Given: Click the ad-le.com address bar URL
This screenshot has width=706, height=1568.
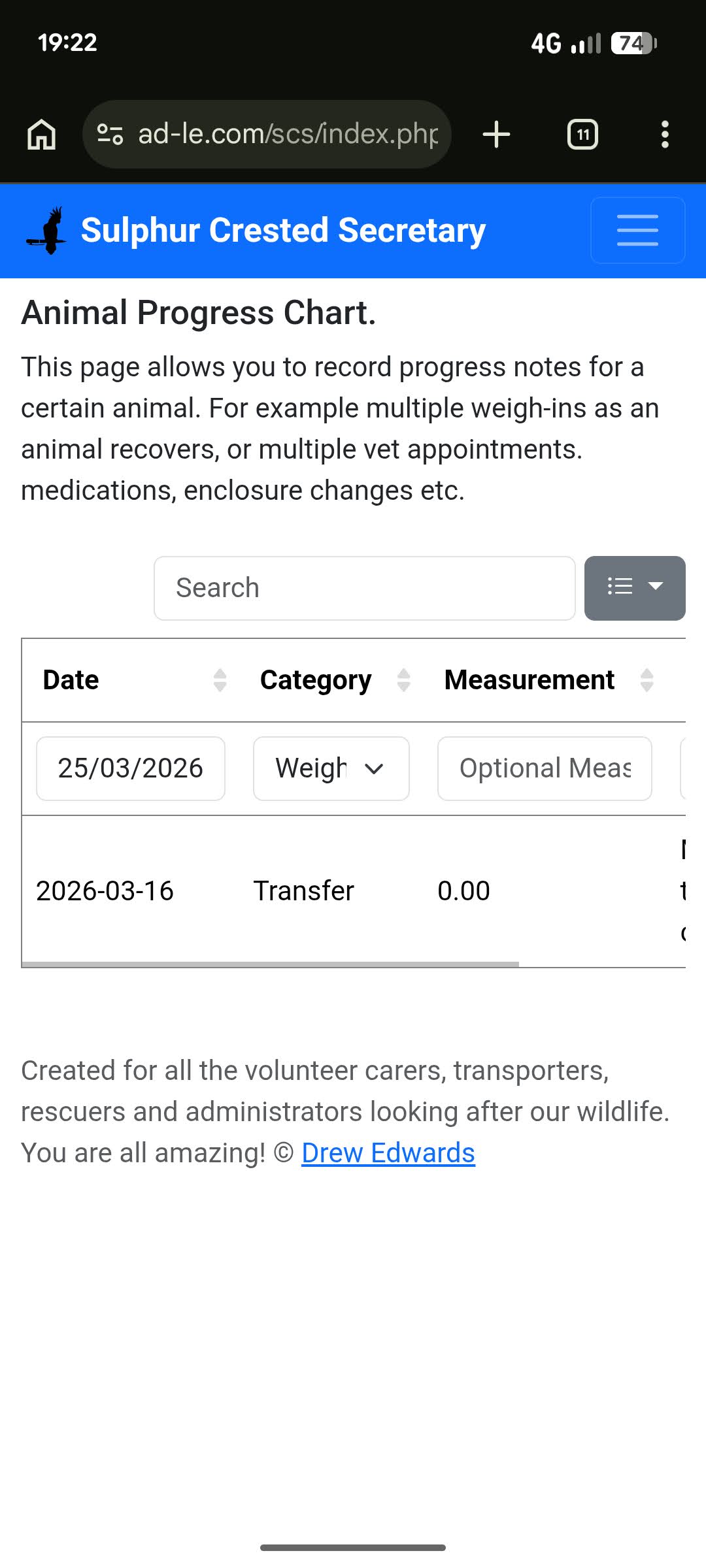Looking at the screenshot, I should click(288, 135).
